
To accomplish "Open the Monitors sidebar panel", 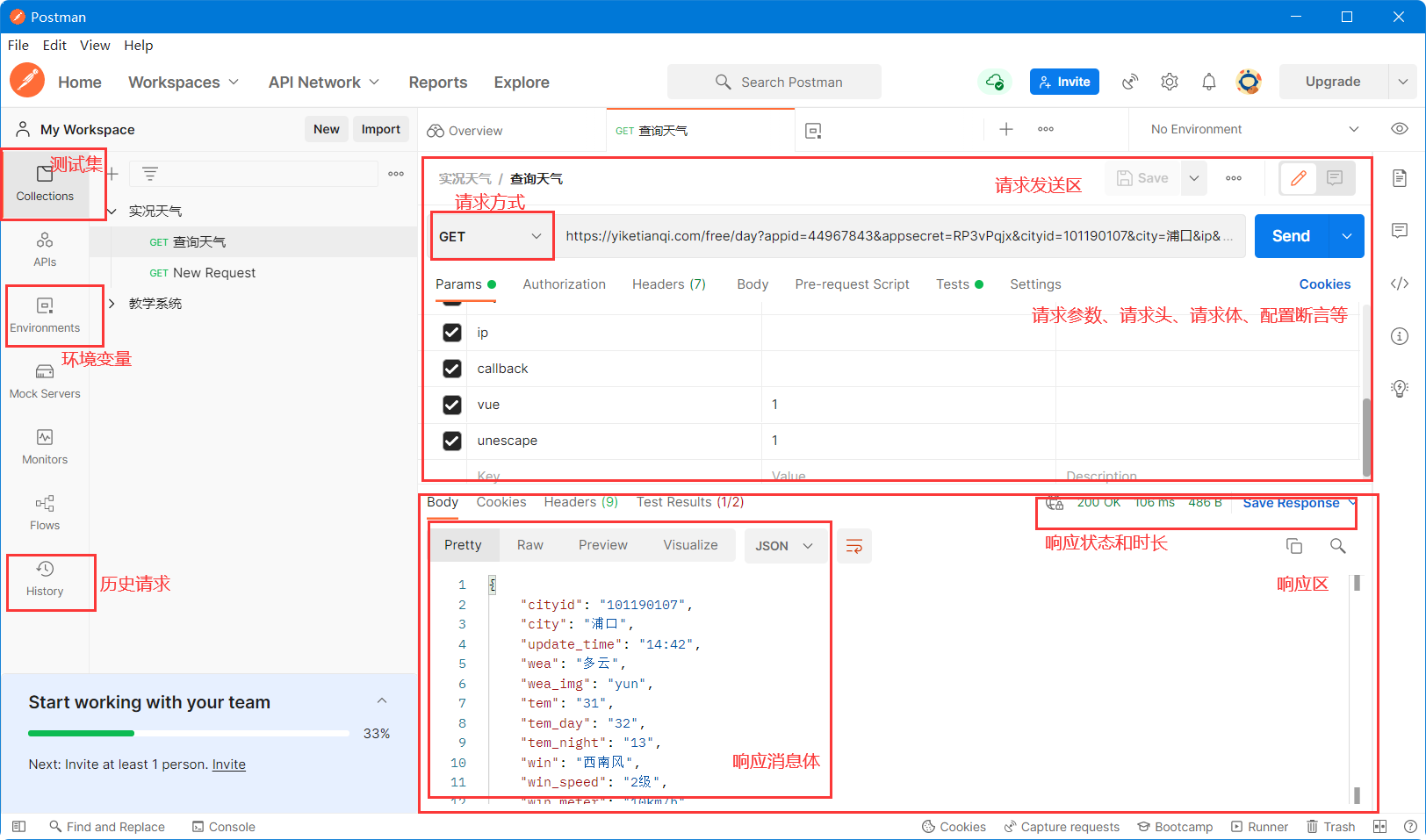I will (x=45, y=447).
